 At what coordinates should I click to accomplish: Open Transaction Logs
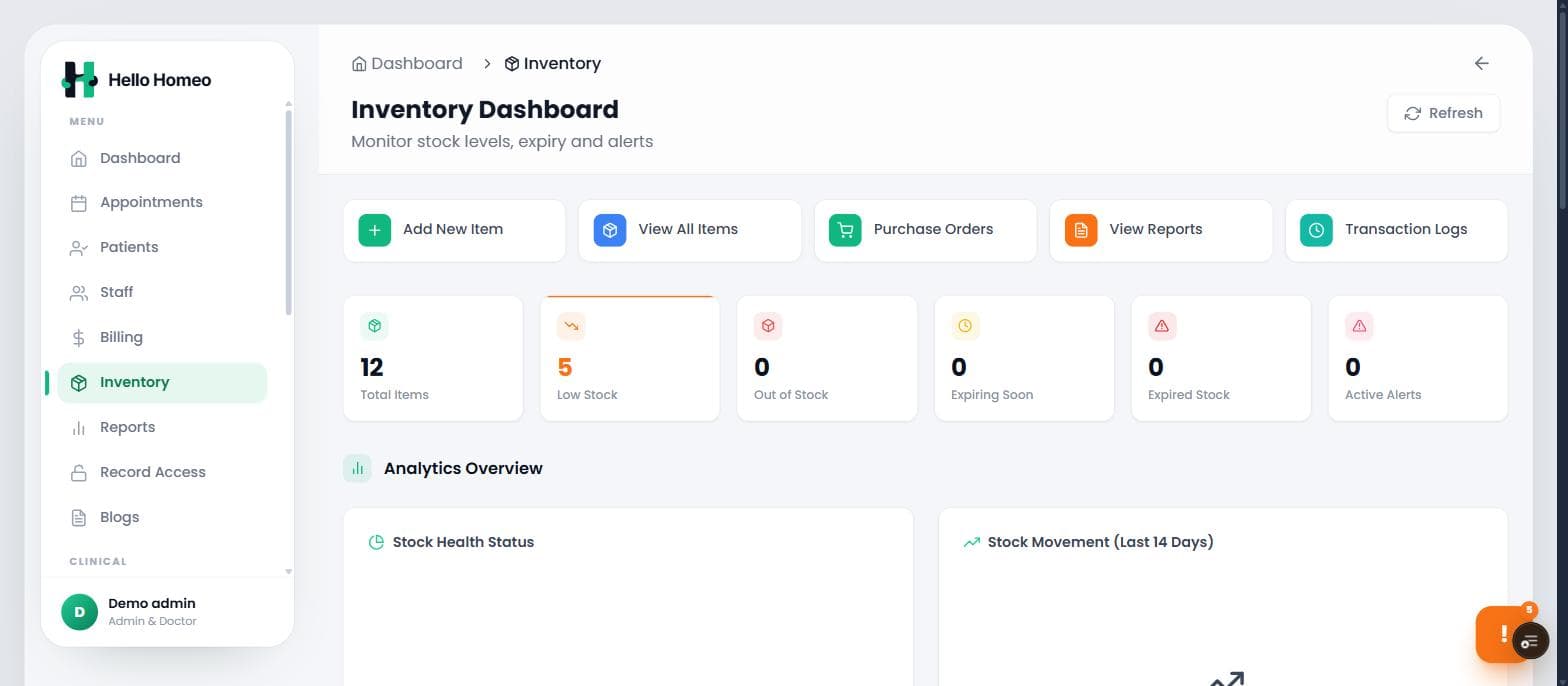[x=1396, y=230]
